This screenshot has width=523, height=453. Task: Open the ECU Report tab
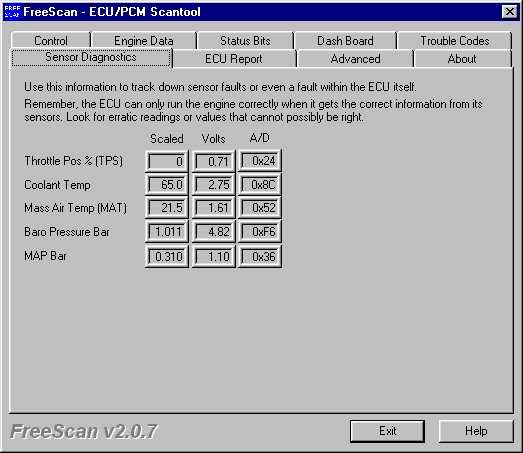tap(234, 59)
